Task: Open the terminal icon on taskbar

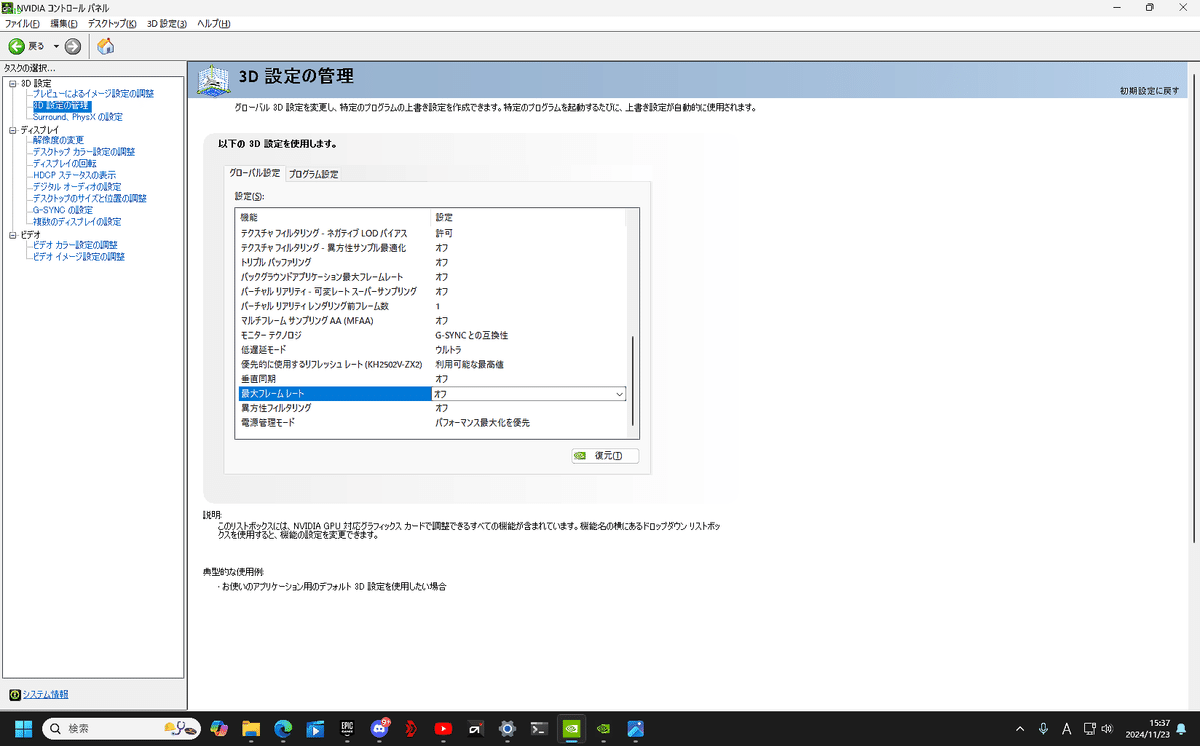Action: click(540, 728)
